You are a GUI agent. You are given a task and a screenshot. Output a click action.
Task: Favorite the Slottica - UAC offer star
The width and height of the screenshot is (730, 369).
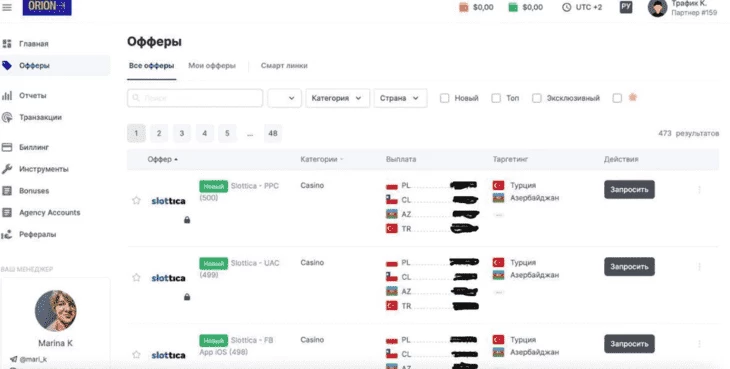tap(136, 277)
